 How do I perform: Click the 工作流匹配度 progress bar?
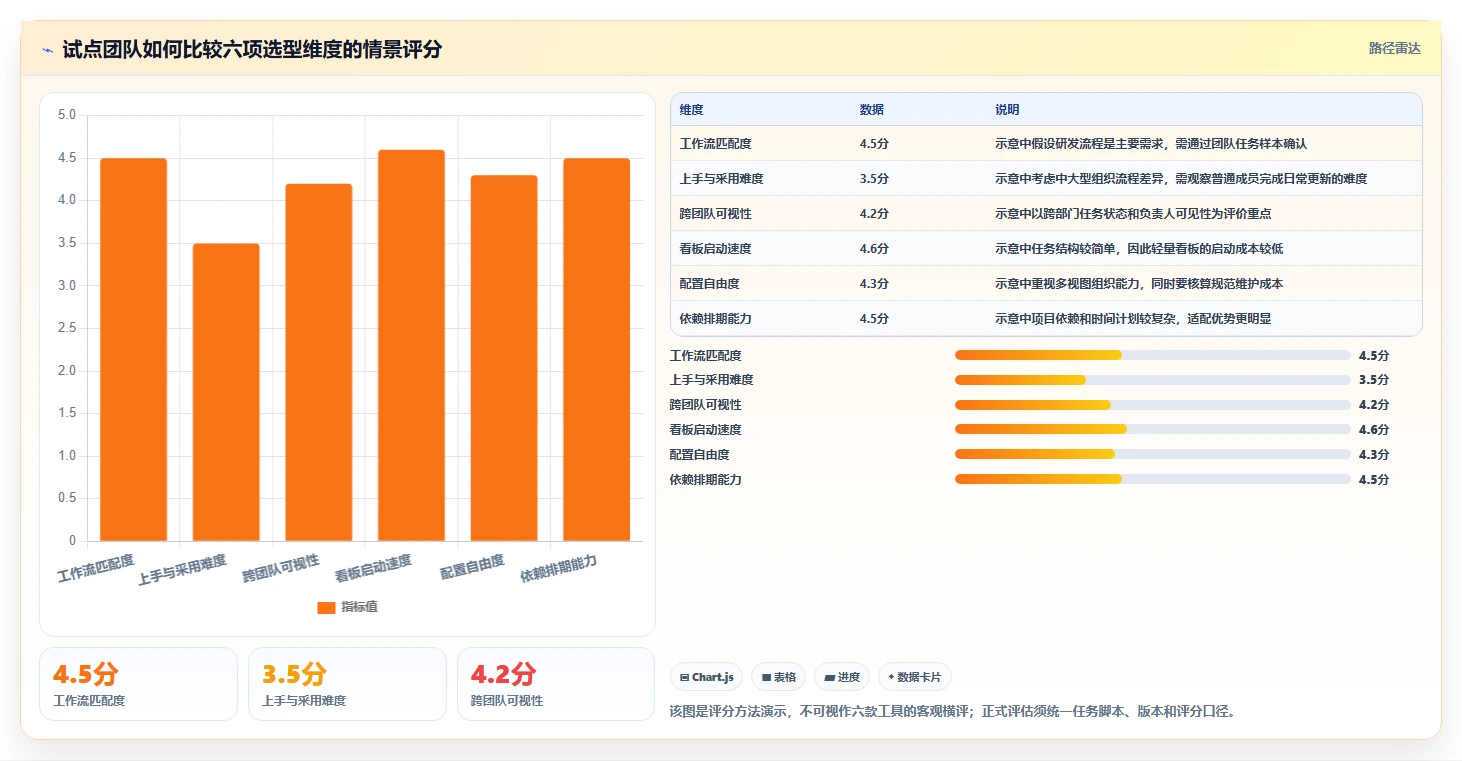(x=1153, y=355)
